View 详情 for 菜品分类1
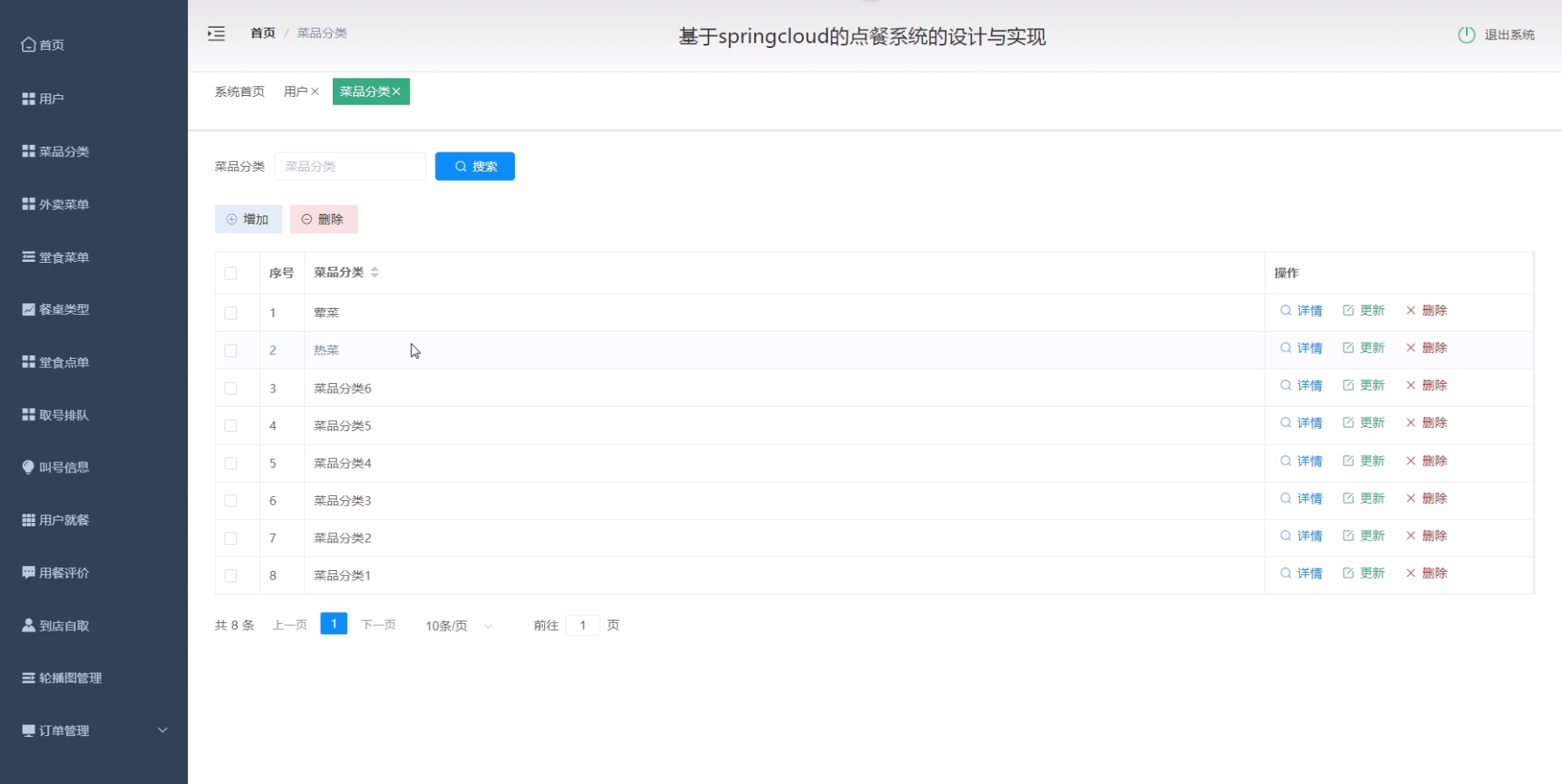The width and height of the screenshot is (1562, 784). pos(1301,573)
